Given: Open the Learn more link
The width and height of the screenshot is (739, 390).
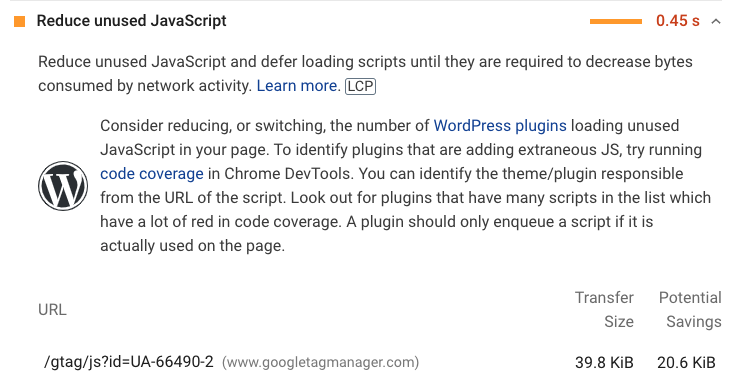Looking at the screenshot, I should pyautogui.click(x=296, y=86).
